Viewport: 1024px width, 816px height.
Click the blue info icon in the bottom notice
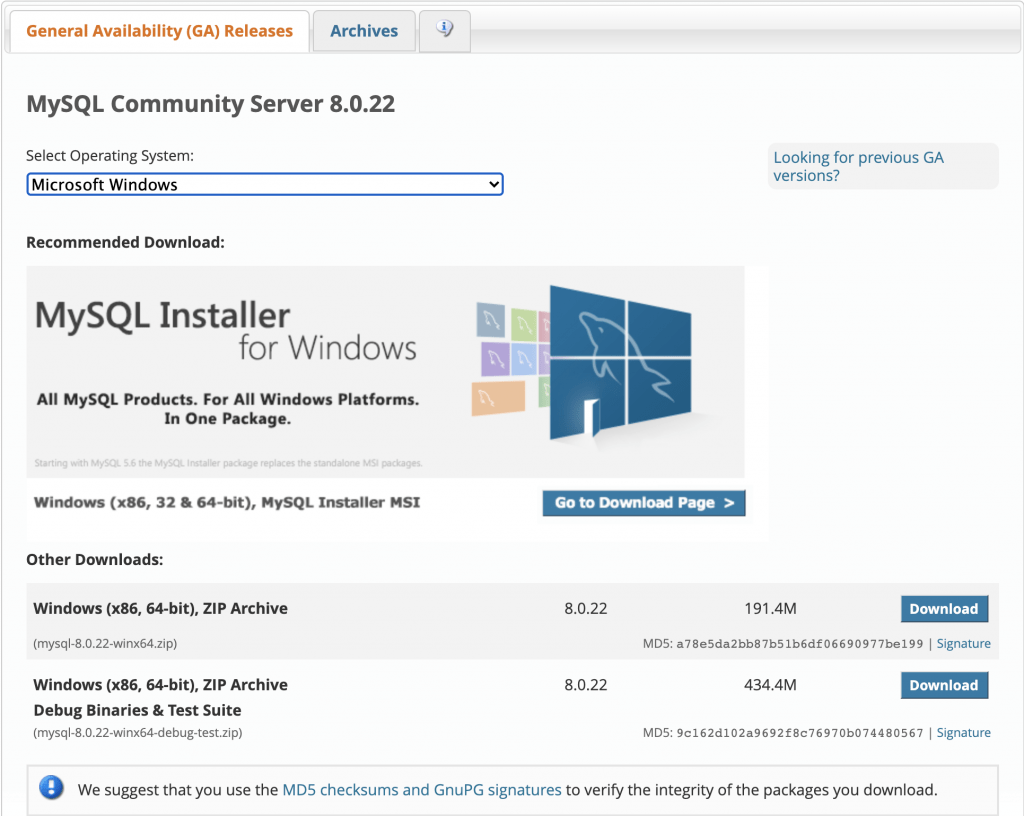[51, 789]
